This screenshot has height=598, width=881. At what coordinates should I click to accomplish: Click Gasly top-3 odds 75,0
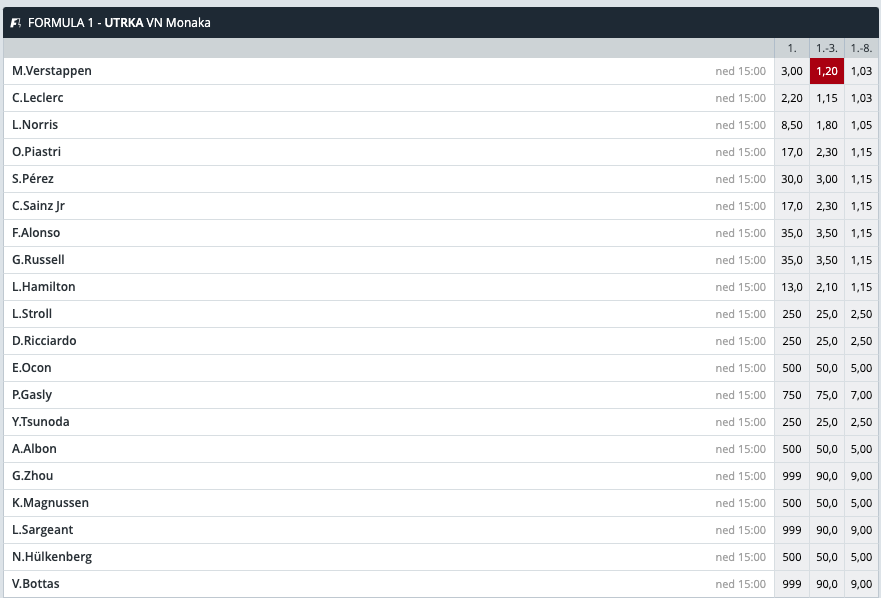point(826,395)
